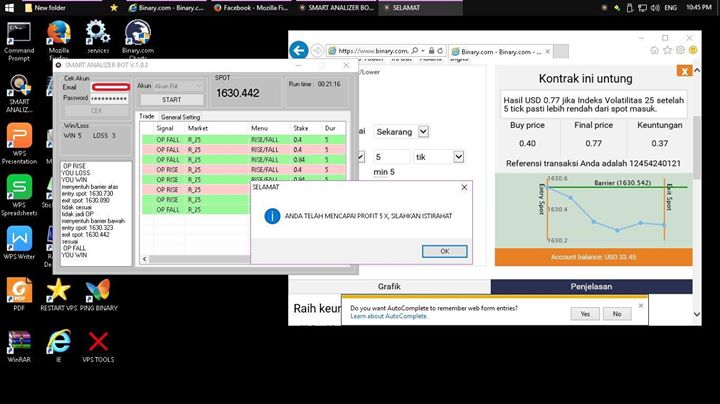Click the browser Forward arrow button
This screenshot has width=720, height=404.
(x=317, y=50)
